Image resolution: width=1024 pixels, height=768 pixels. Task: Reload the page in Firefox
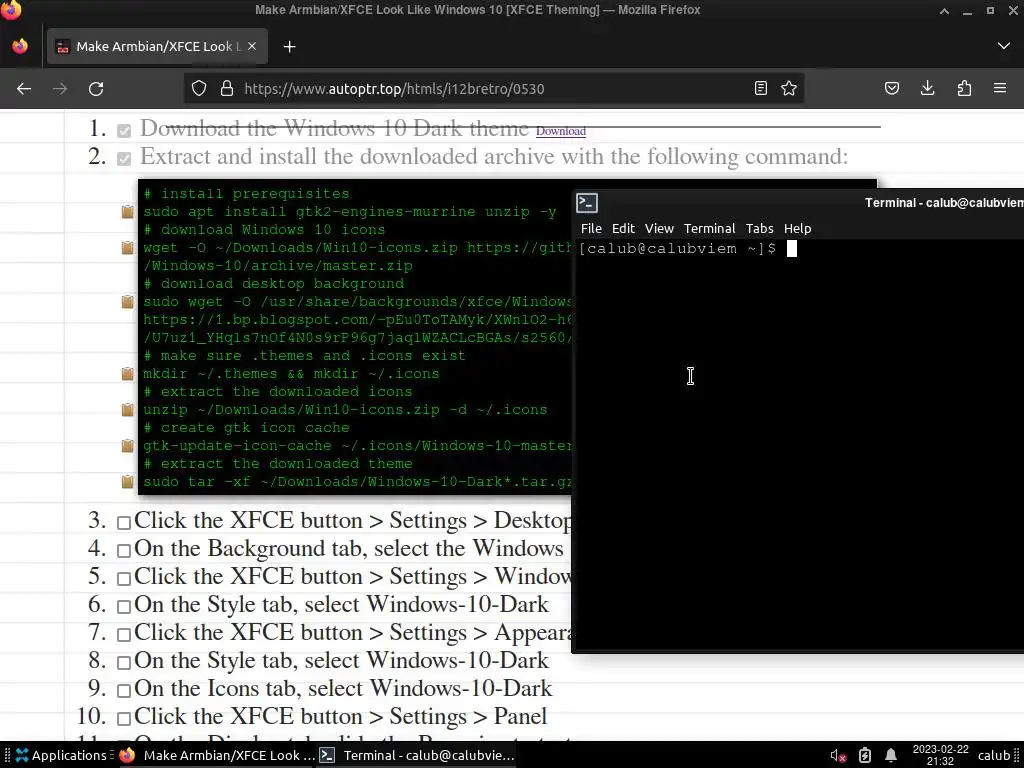(x=96, y=88)
